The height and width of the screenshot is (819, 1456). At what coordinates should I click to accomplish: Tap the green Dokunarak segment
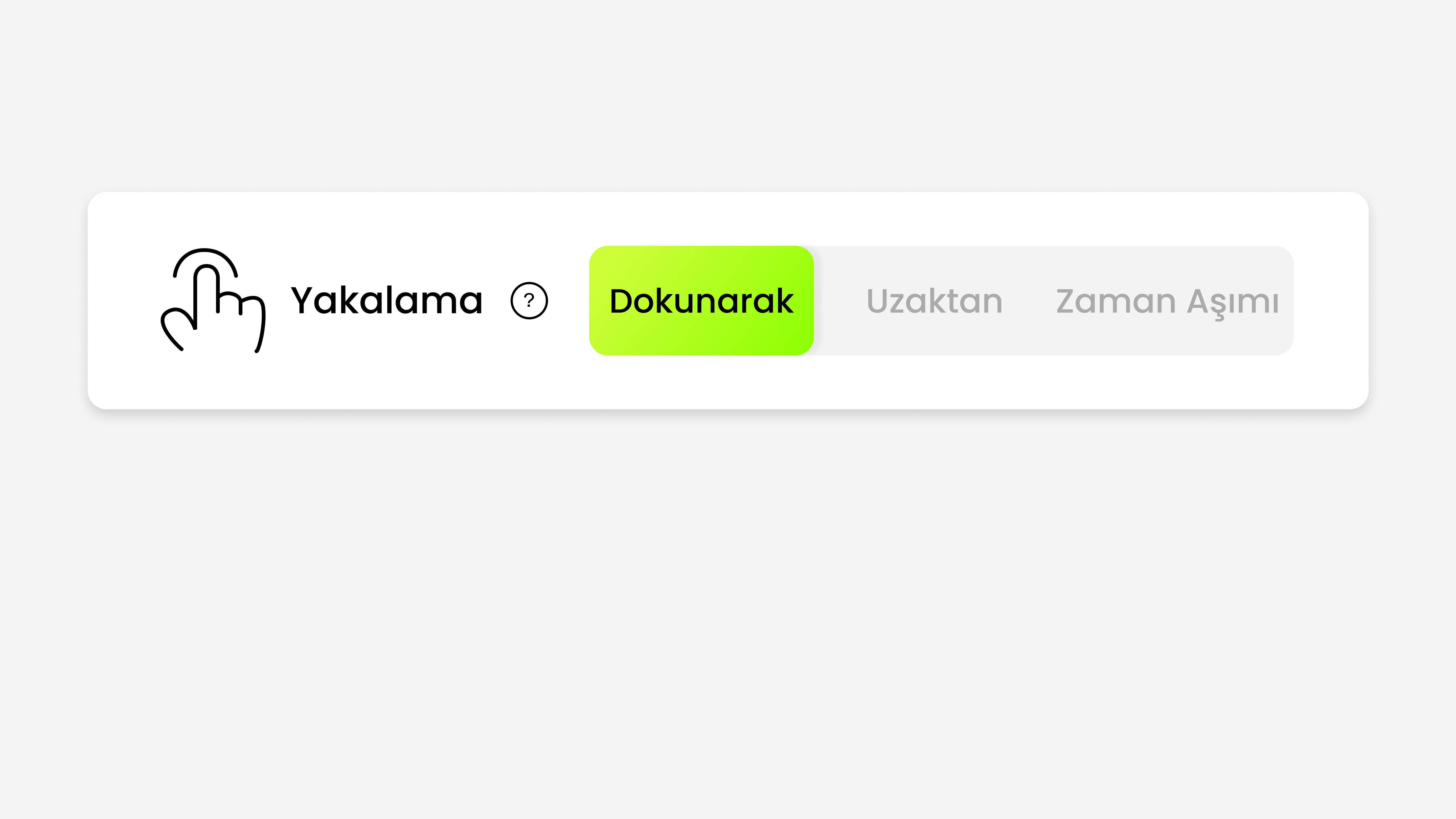pyautogui.click(x=701, y=301)
